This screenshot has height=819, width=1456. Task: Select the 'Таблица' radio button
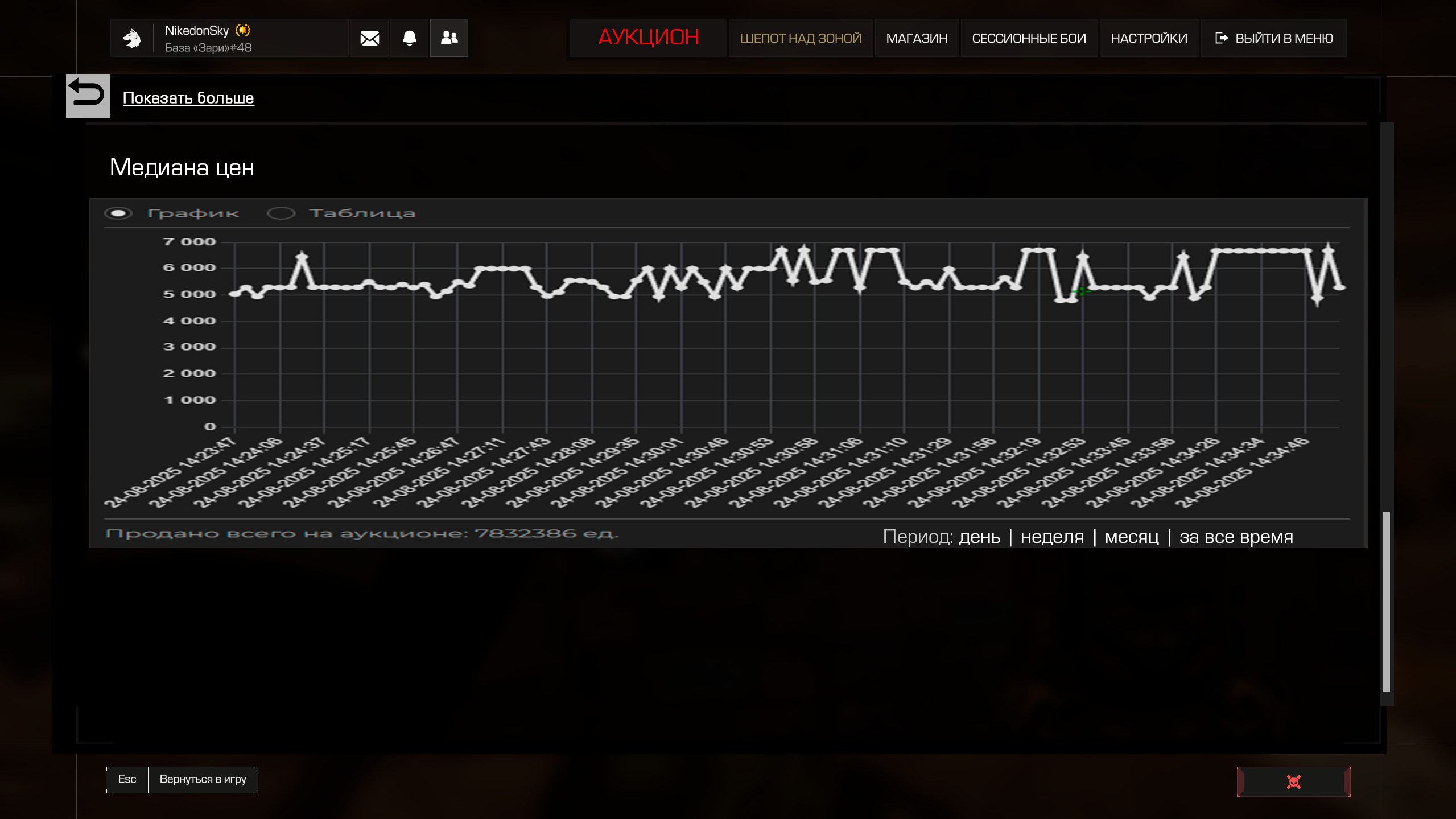[281, 213]
